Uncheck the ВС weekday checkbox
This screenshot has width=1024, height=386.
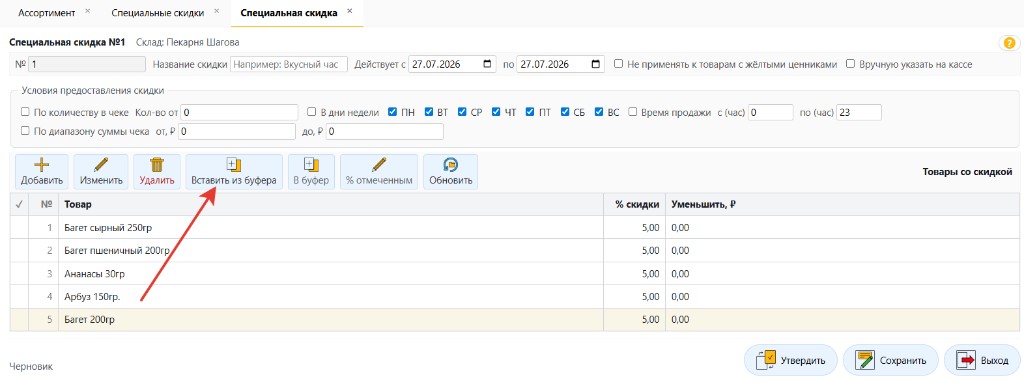coord(600,112)
